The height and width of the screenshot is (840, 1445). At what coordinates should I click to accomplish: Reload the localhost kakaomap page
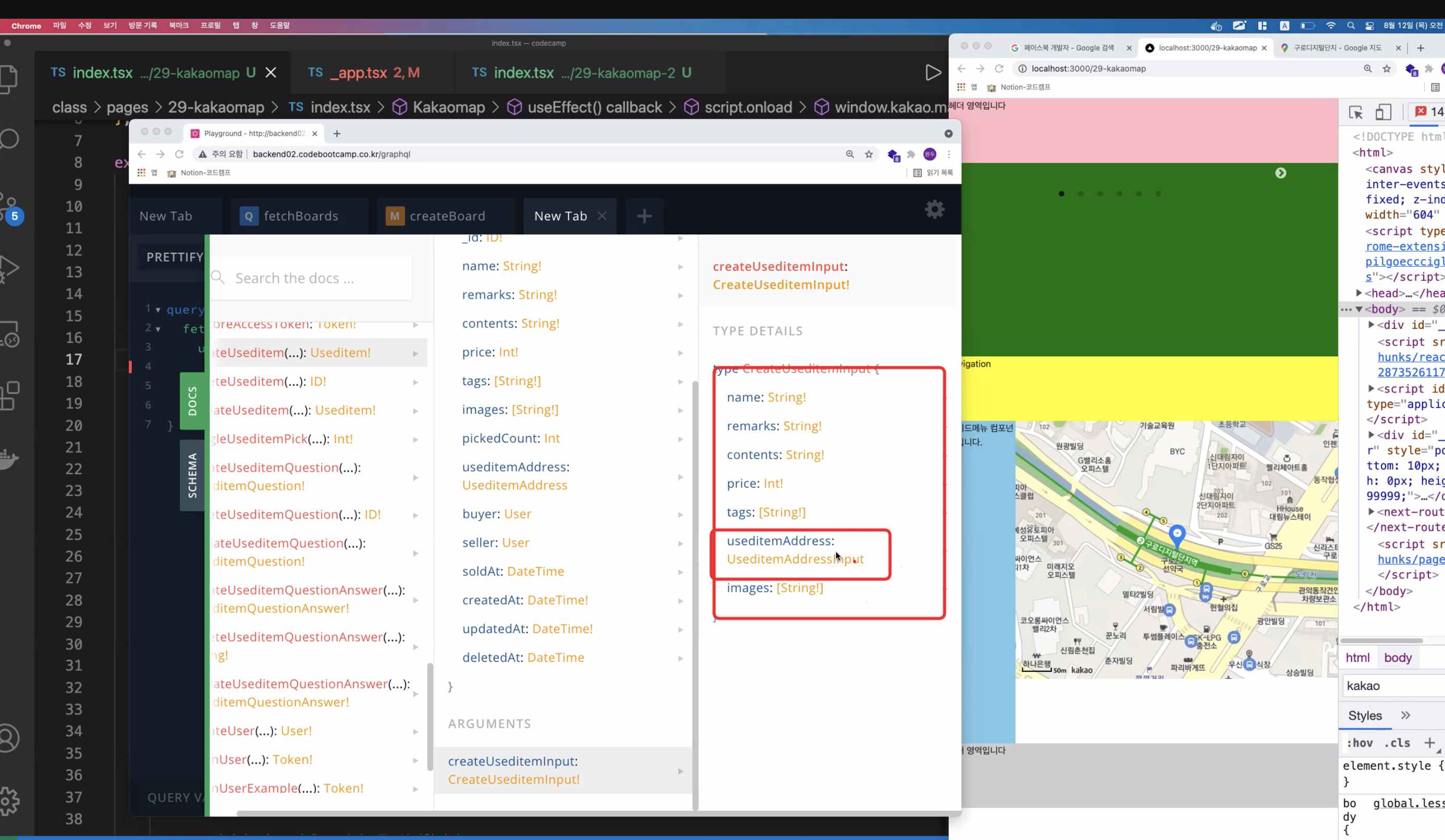coord(999,69)
